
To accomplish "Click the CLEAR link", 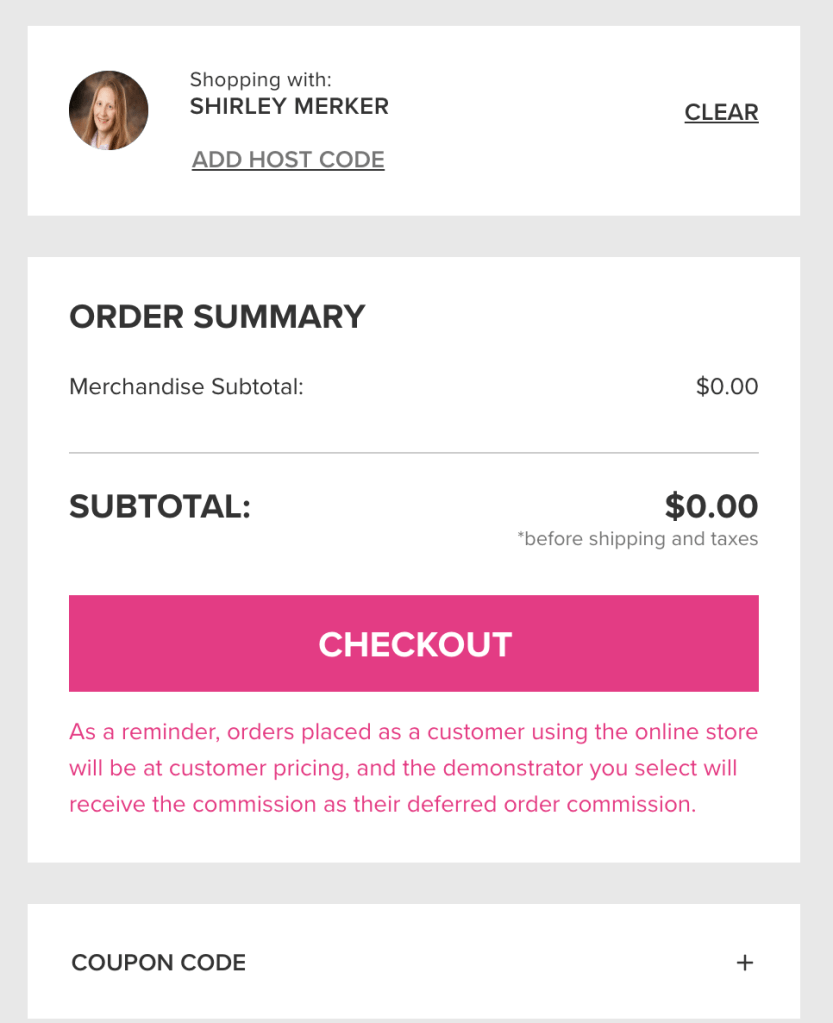I will pyautogui.click(x=721, y=112).
